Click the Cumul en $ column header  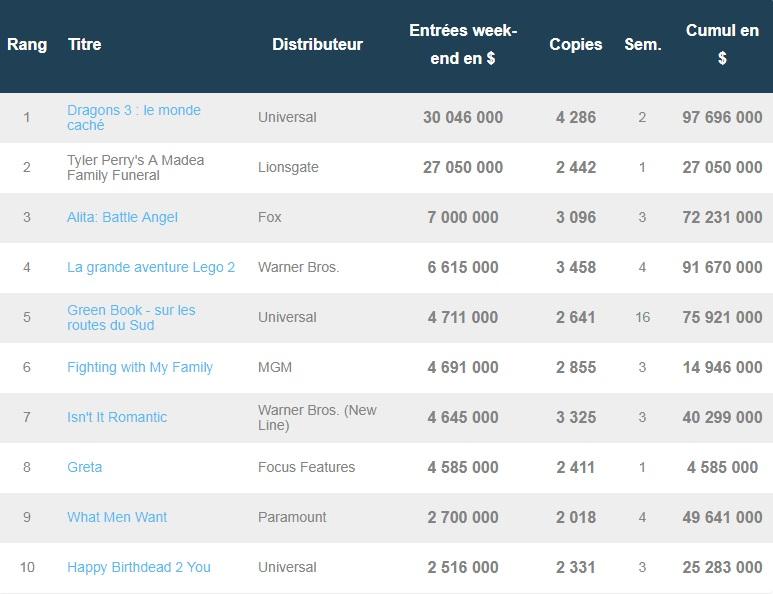[x=721, y=45]
